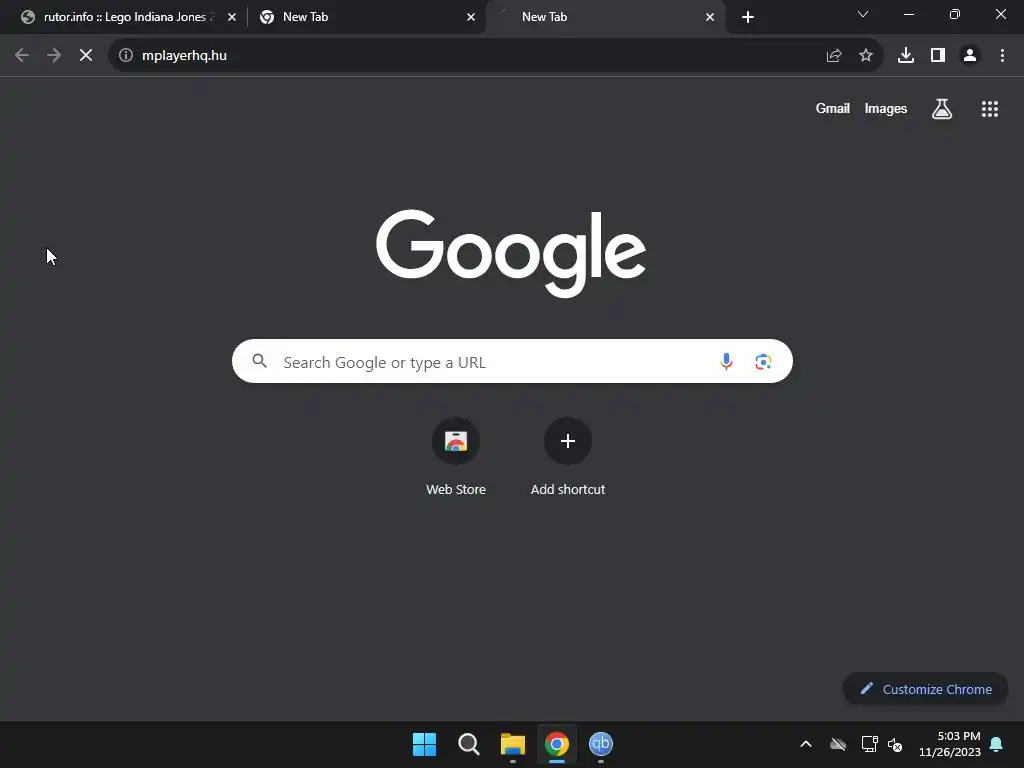Open notifications bell icon
1024x768 pixels.
click(x=996, y=744)
